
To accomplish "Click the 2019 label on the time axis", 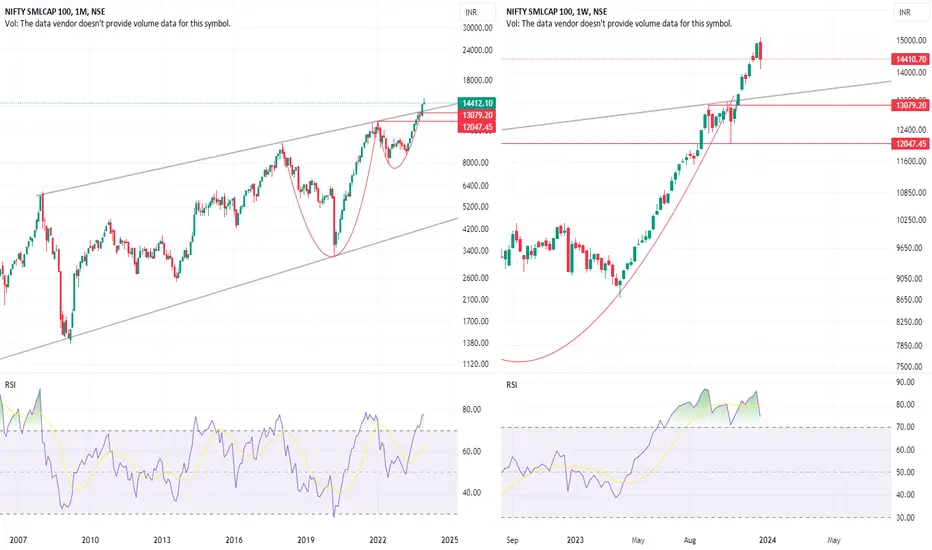I will pos(306,540).
